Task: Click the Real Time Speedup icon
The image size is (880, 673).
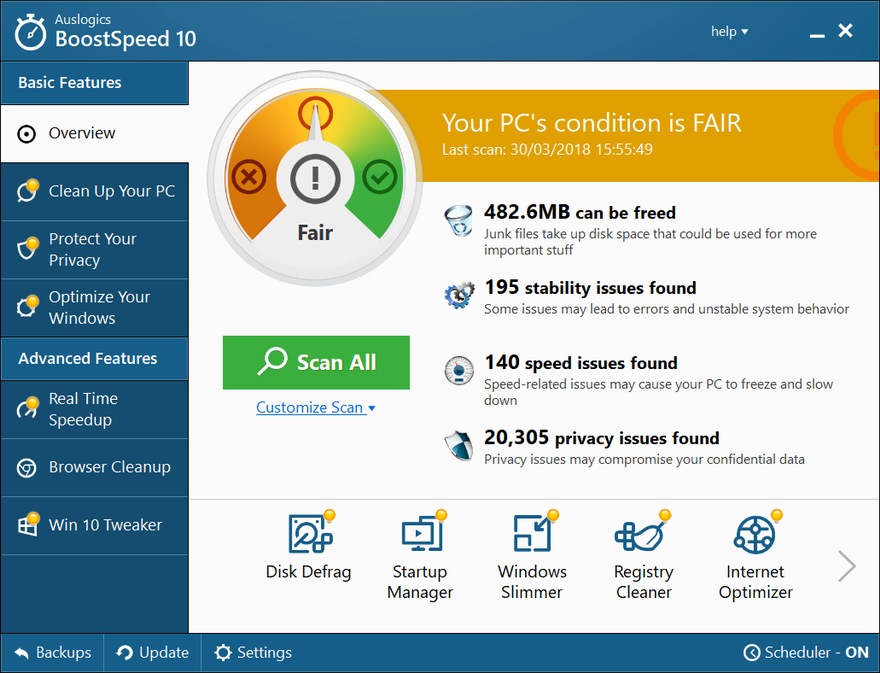Action: 28,408
